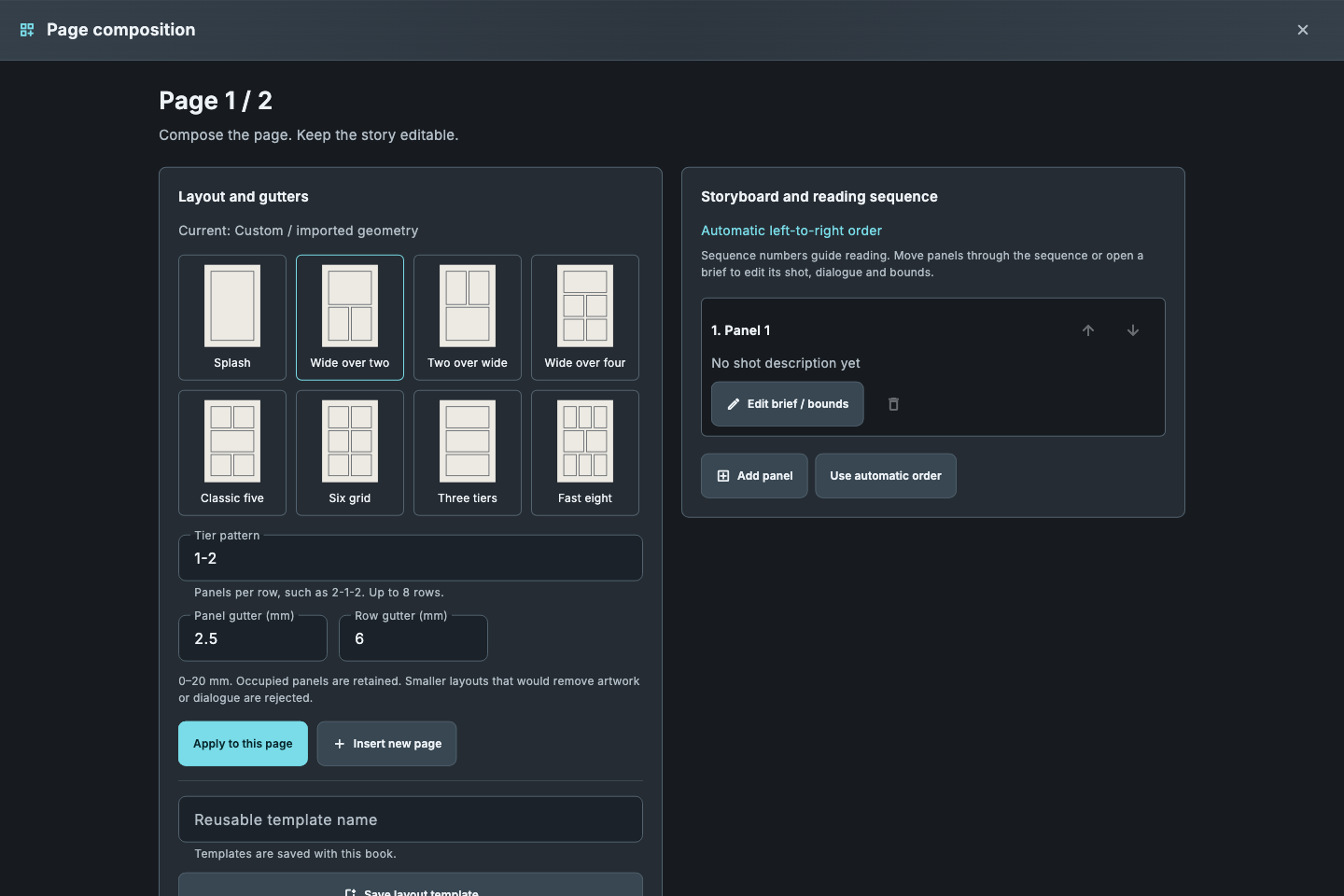
Task: Click 'Templates are saved with this book.' text
Action: pos(295,854)
